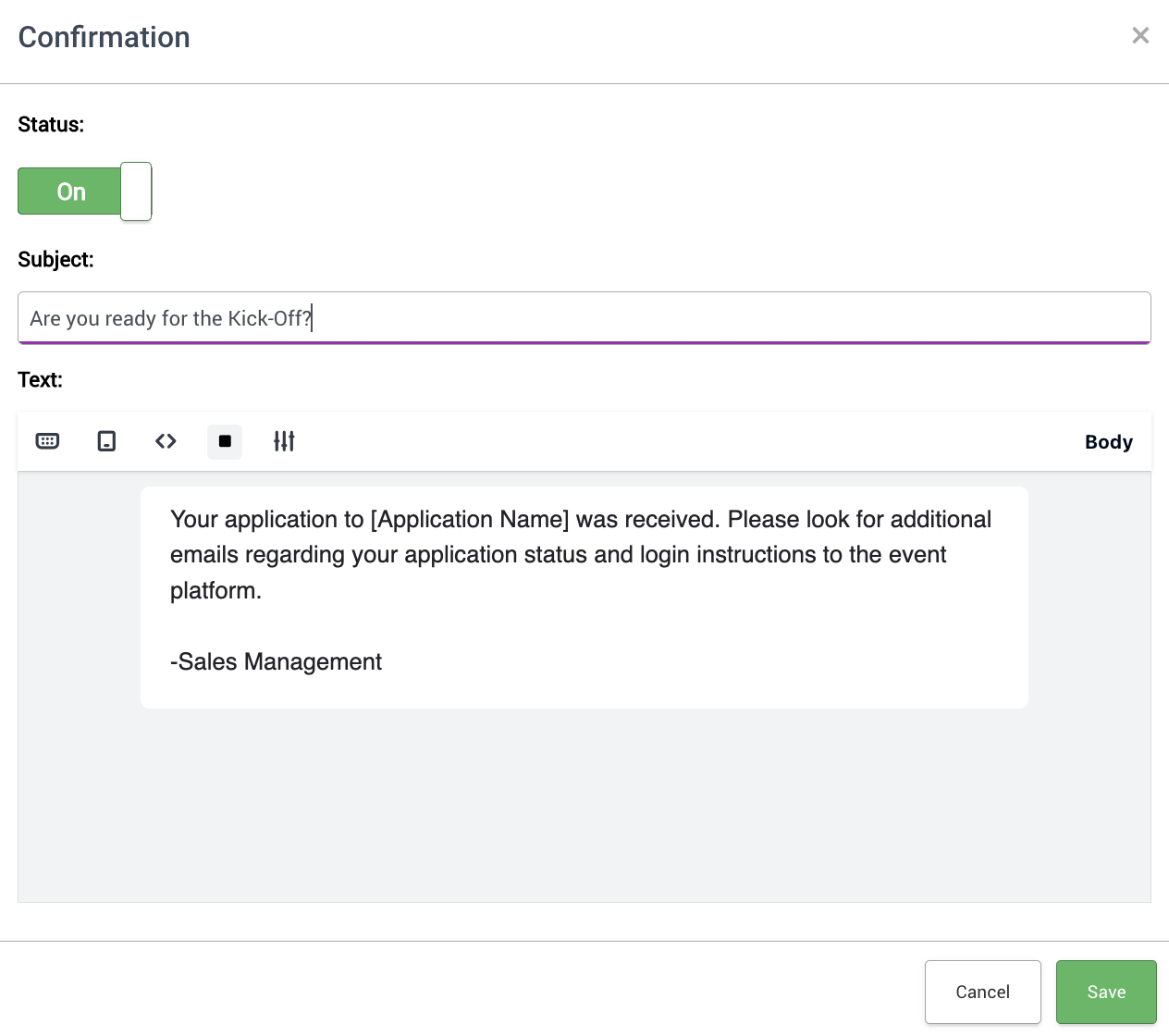Toggle the Status switch off
The height and width of the screenshot is (1036, 1169).
(70, 191)
